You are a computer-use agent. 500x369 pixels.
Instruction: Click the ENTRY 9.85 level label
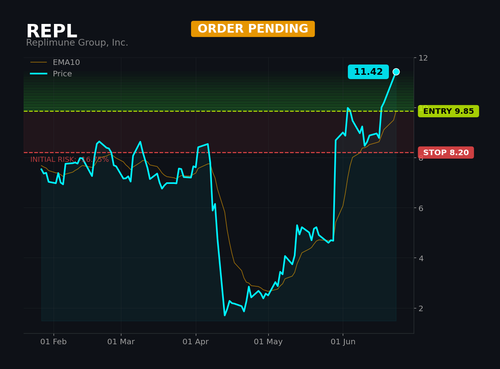click(448, 111)
